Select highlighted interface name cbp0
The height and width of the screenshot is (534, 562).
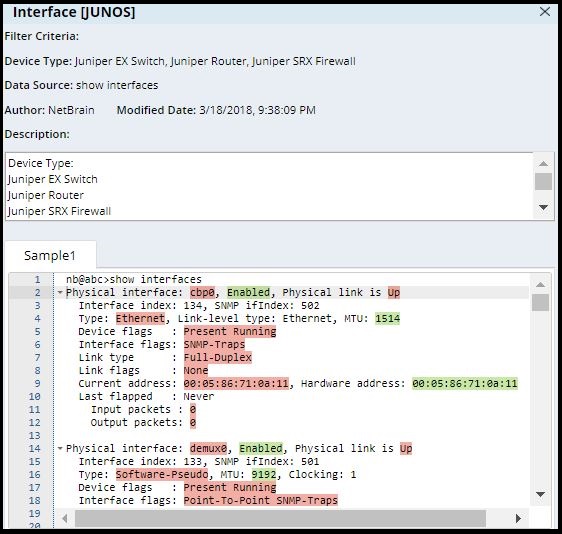(203, 292)
